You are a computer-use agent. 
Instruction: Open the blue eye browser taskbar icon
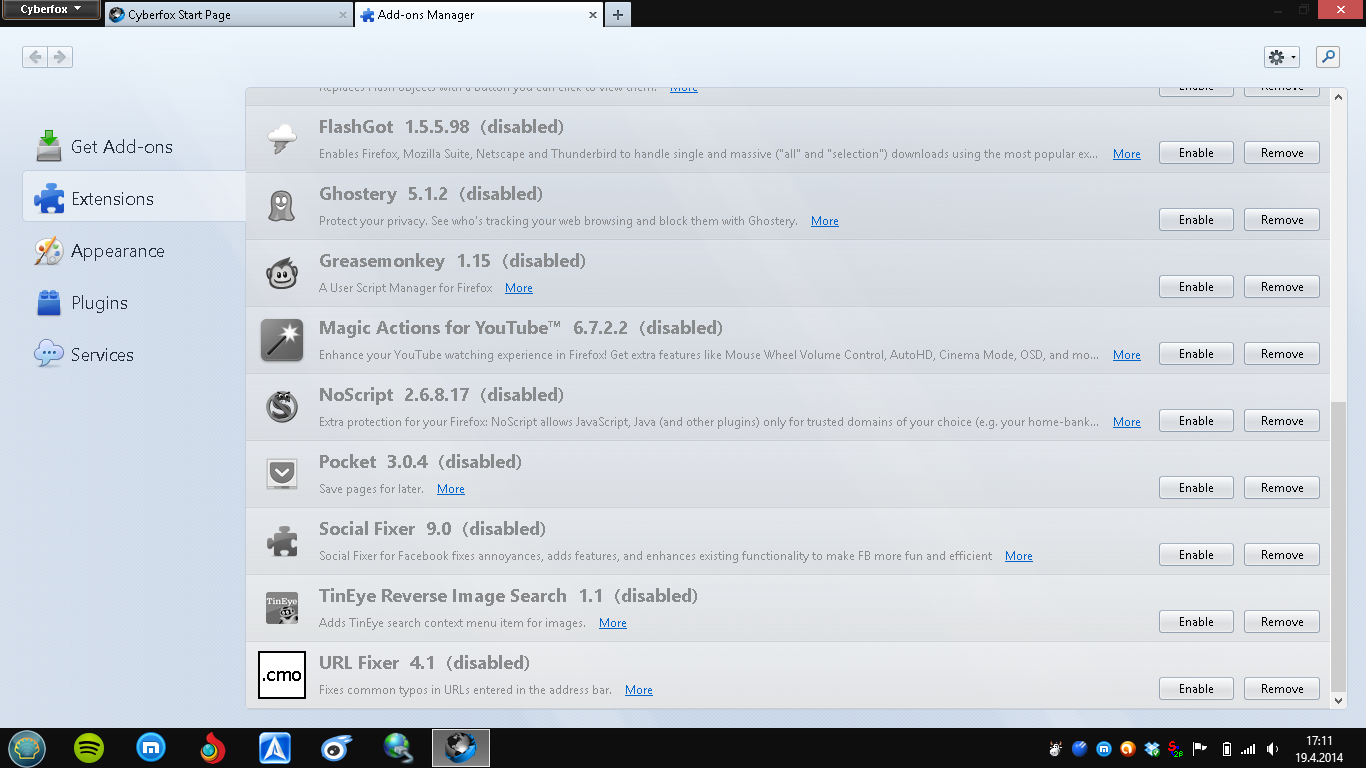point(336,748)
